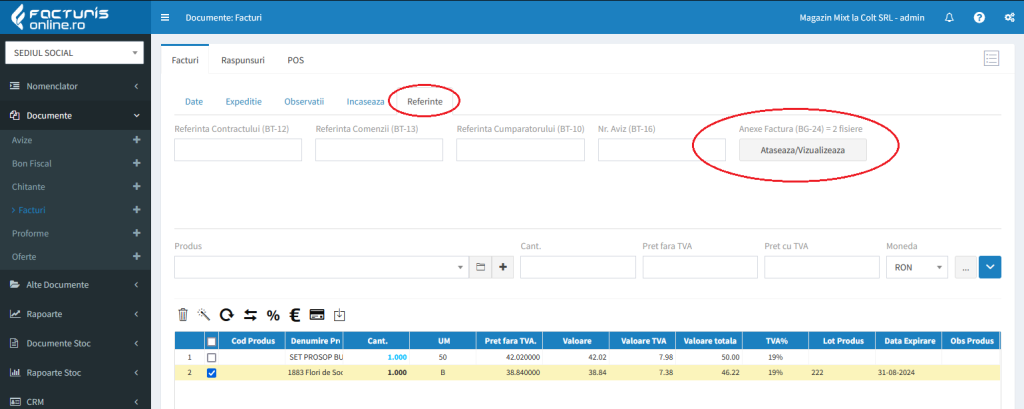Collapse the Documente sidebar menu
This screenshot has height=409, width=1024.
[76, 116]
